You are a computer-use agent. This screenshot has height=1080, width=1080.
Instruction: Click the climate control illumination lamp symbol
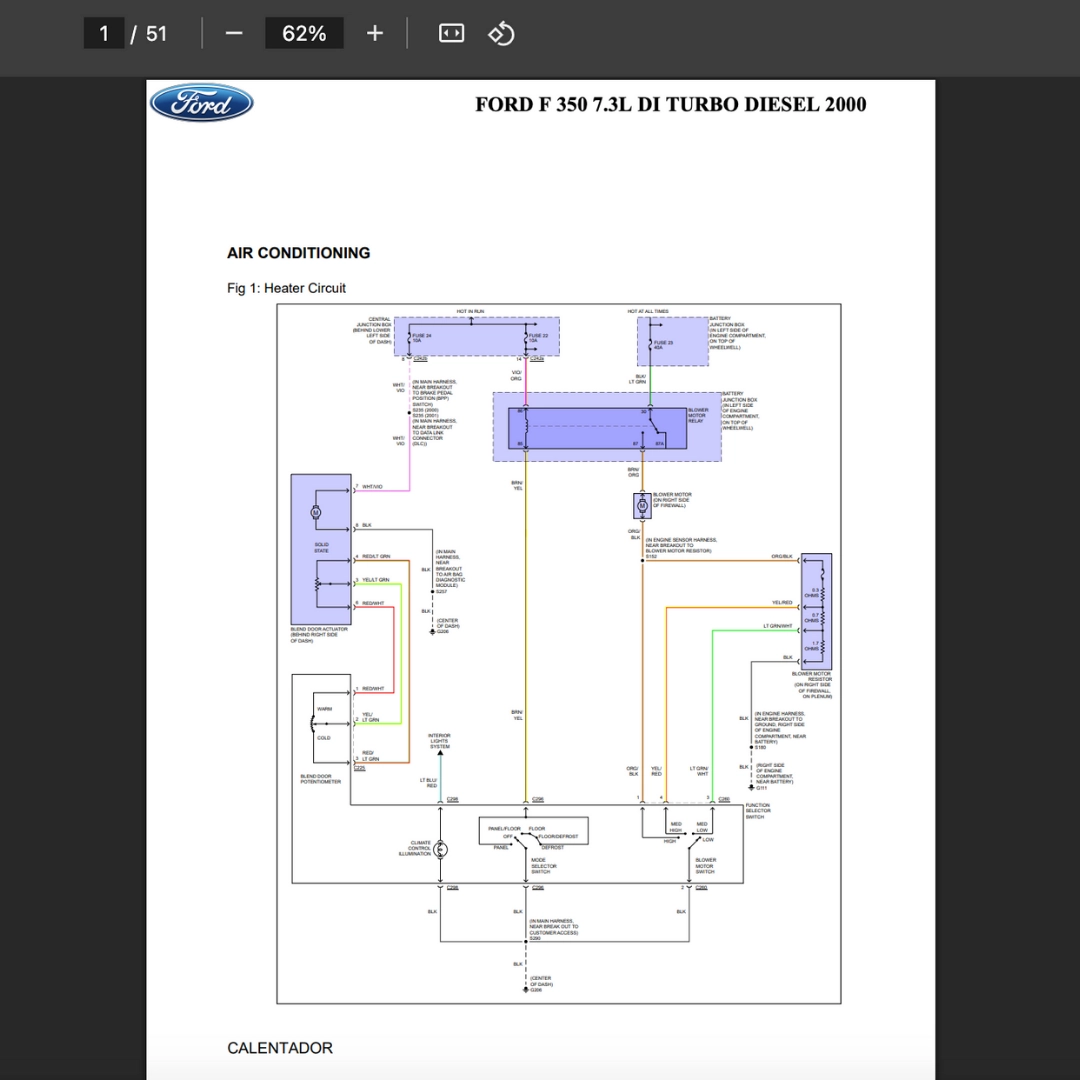coord(440,849)
